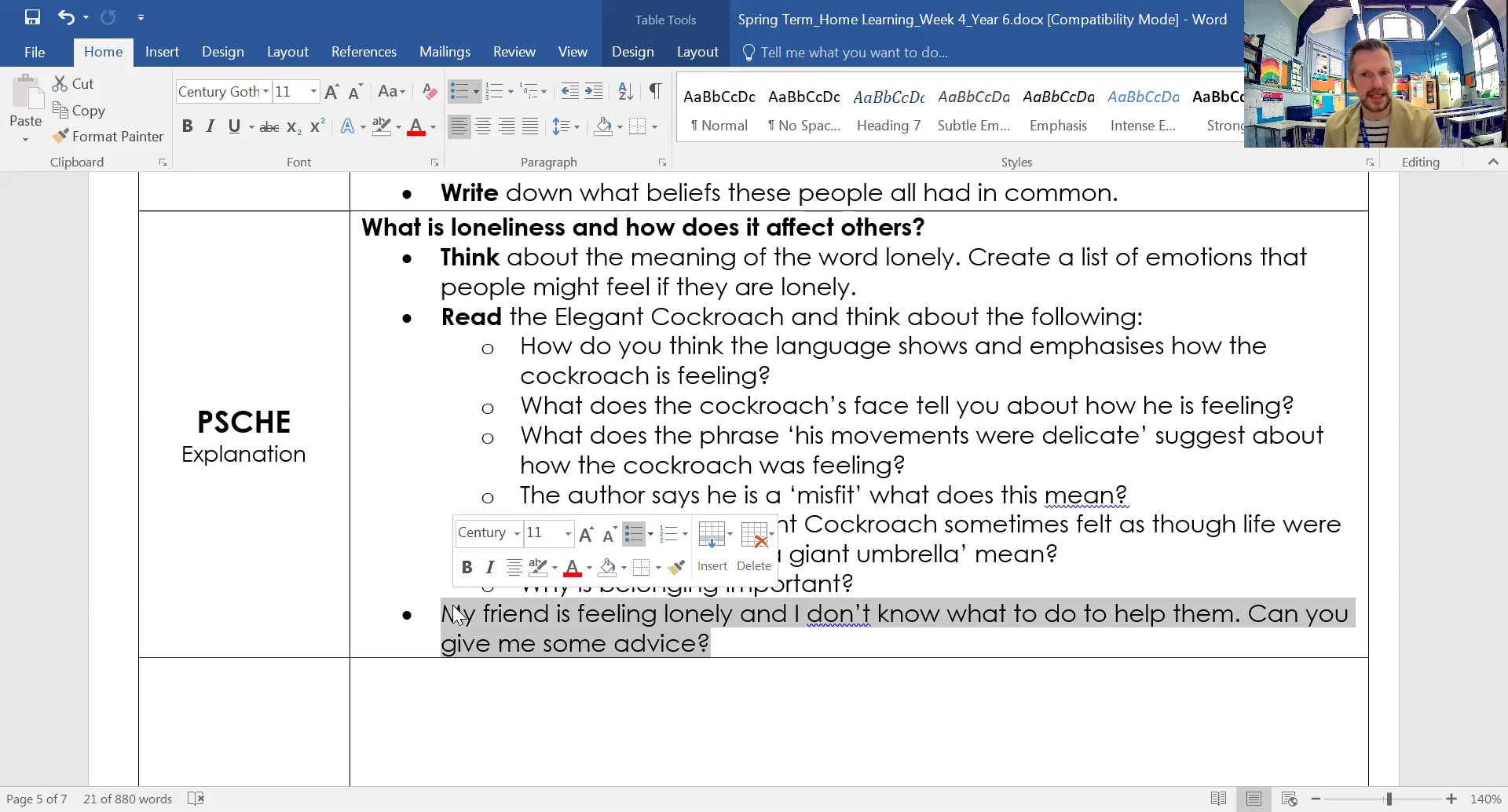Click the Format Painter brush
The width and height of the screenshot is (1508, 812).
pyautogui.click(x=60, y=137)
